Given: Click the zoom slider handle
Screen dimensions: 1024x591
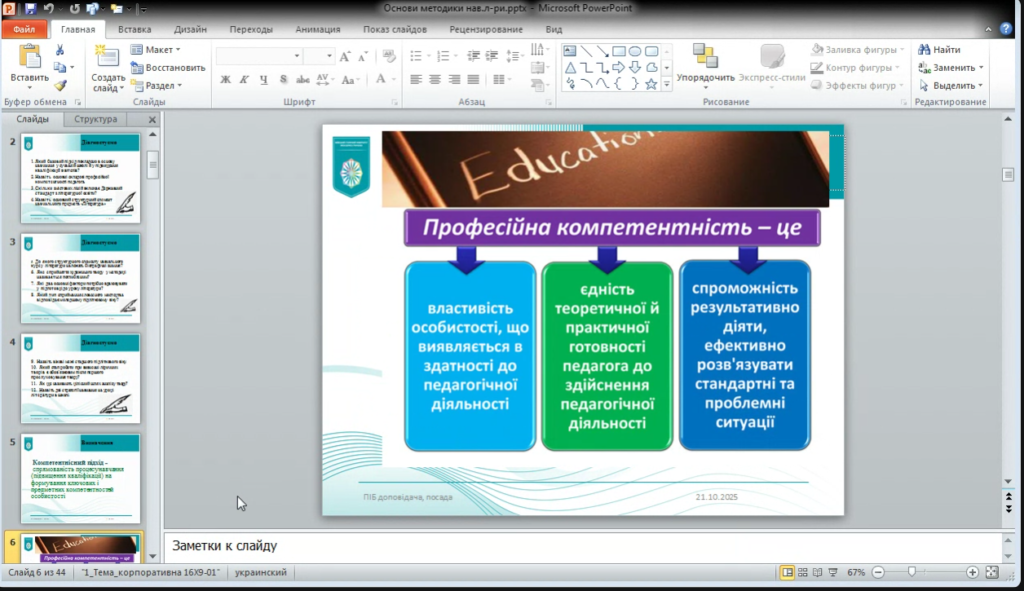Looking at the screenshot, I should click(x=911, y=572).
